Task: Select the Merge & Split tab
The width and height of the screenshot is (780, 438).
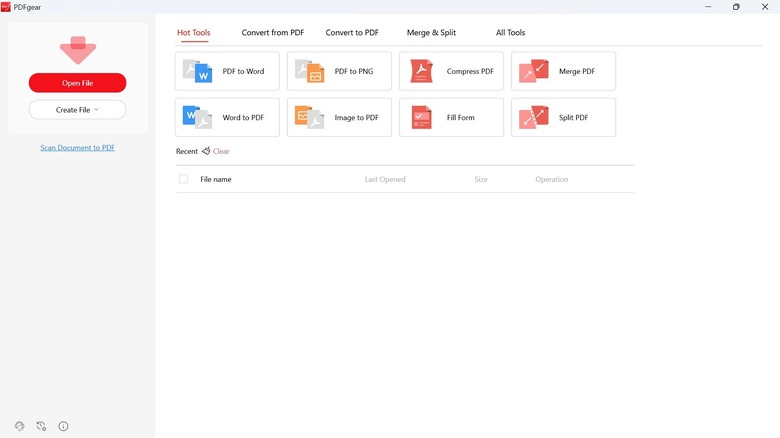Action: pos(431,32)
